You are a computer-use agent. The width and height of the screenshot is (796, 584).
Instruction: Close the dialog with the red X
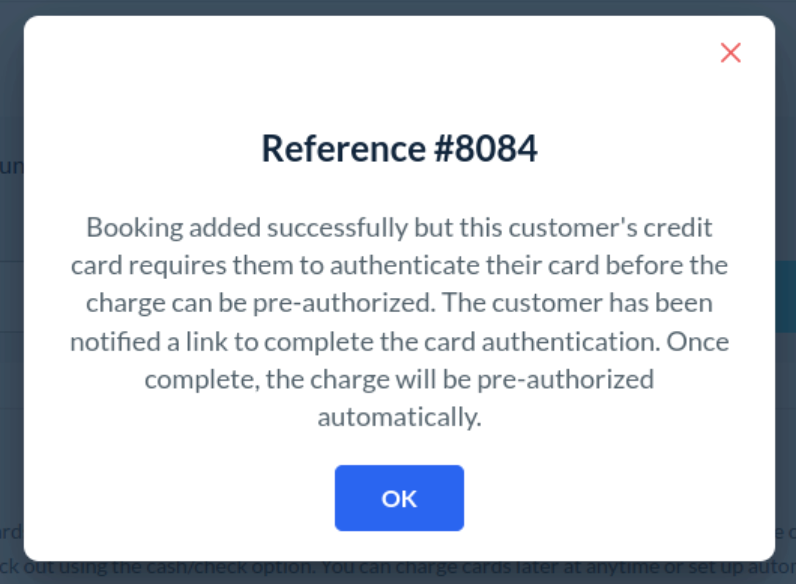point(731,53)
